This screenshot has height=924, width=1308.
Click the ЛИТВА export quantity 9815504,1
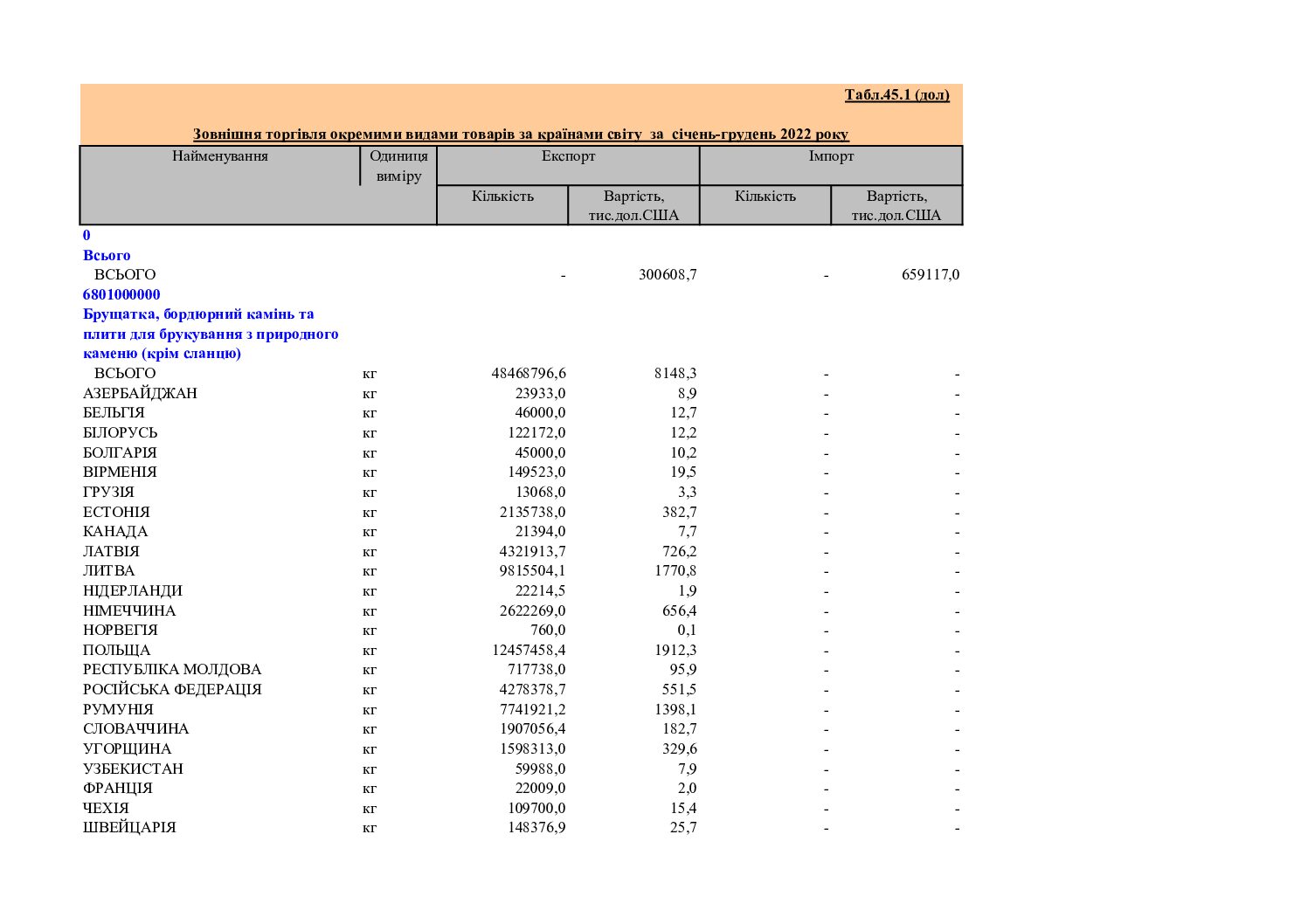click(x=533, y=570)
